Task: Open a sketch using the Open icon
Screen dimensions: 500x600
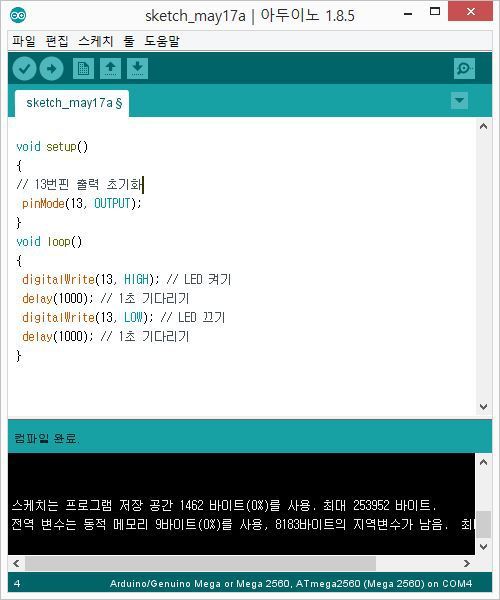Action: click(111, 68)
